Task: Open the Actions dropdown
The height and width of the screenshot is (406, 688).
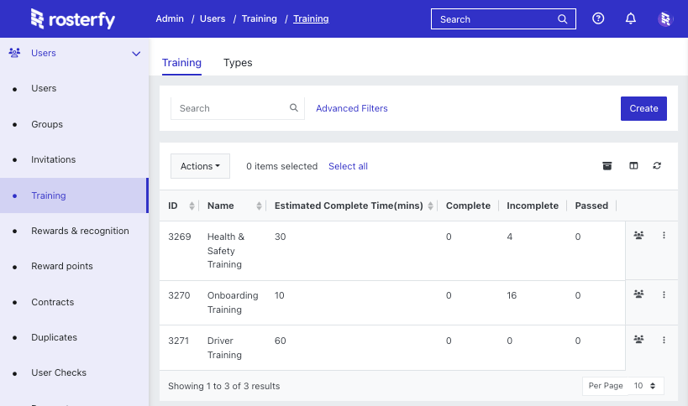Action: click(x=200, y=166)
